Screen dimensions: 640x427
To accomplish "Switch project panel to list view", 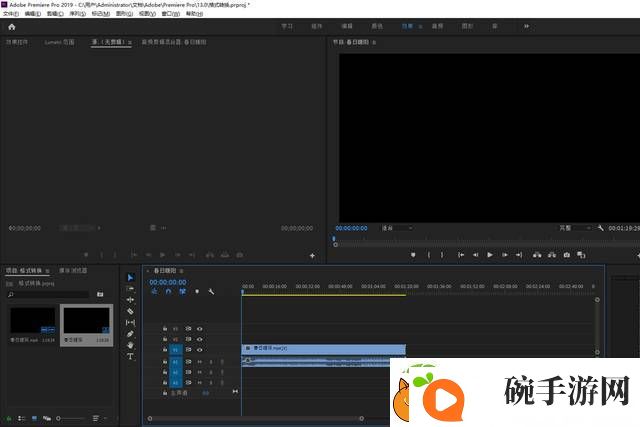I will coord(22,418).
